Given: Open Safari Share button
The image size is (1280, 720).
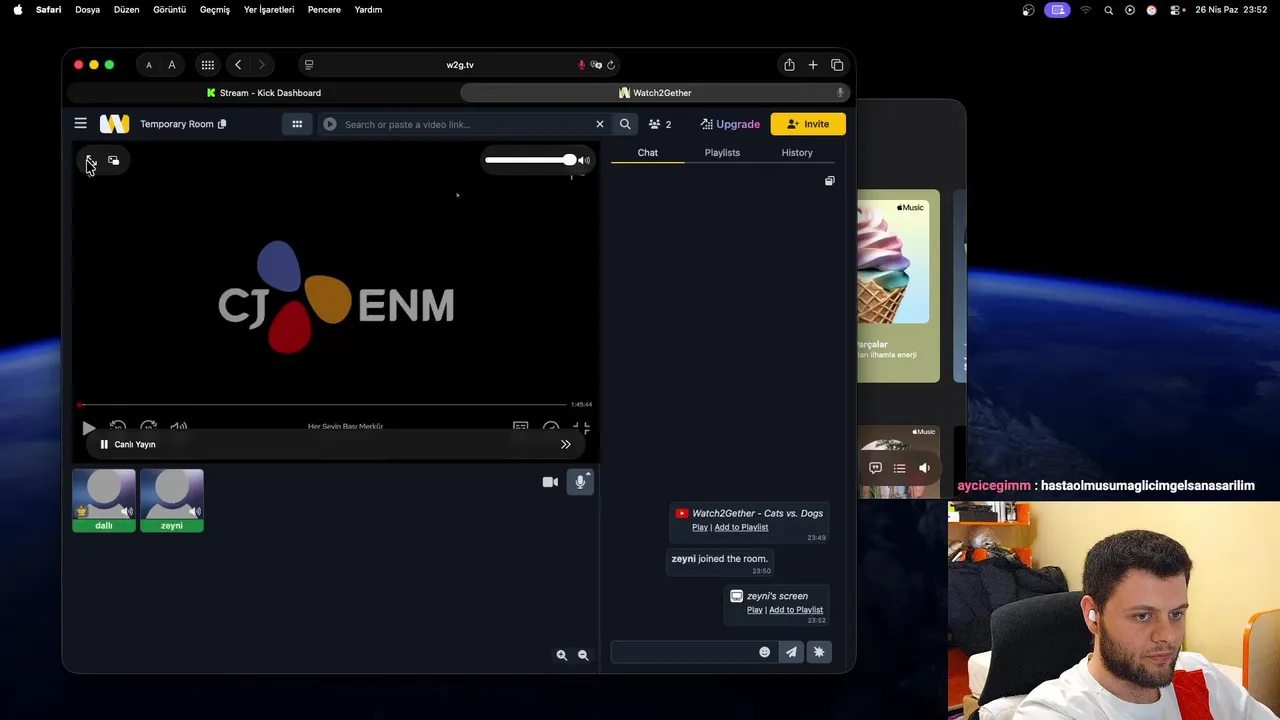Looking at the screenshot, I should point(789,65).
